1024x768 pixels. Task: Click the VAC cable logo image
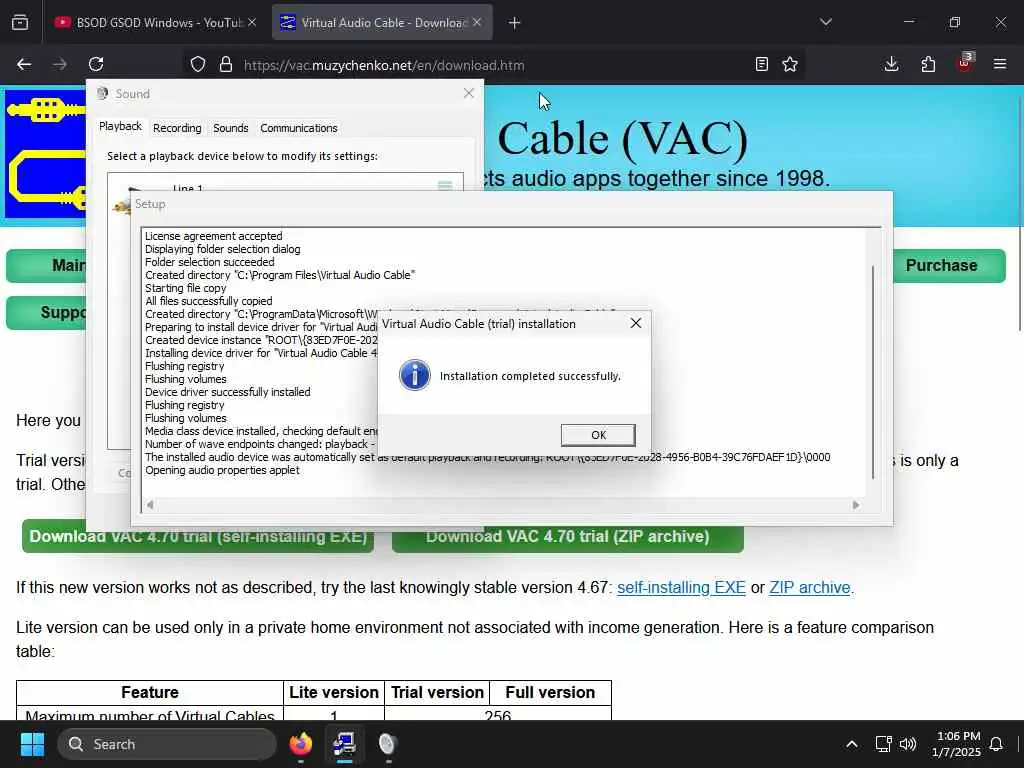(x=45, y=154)
